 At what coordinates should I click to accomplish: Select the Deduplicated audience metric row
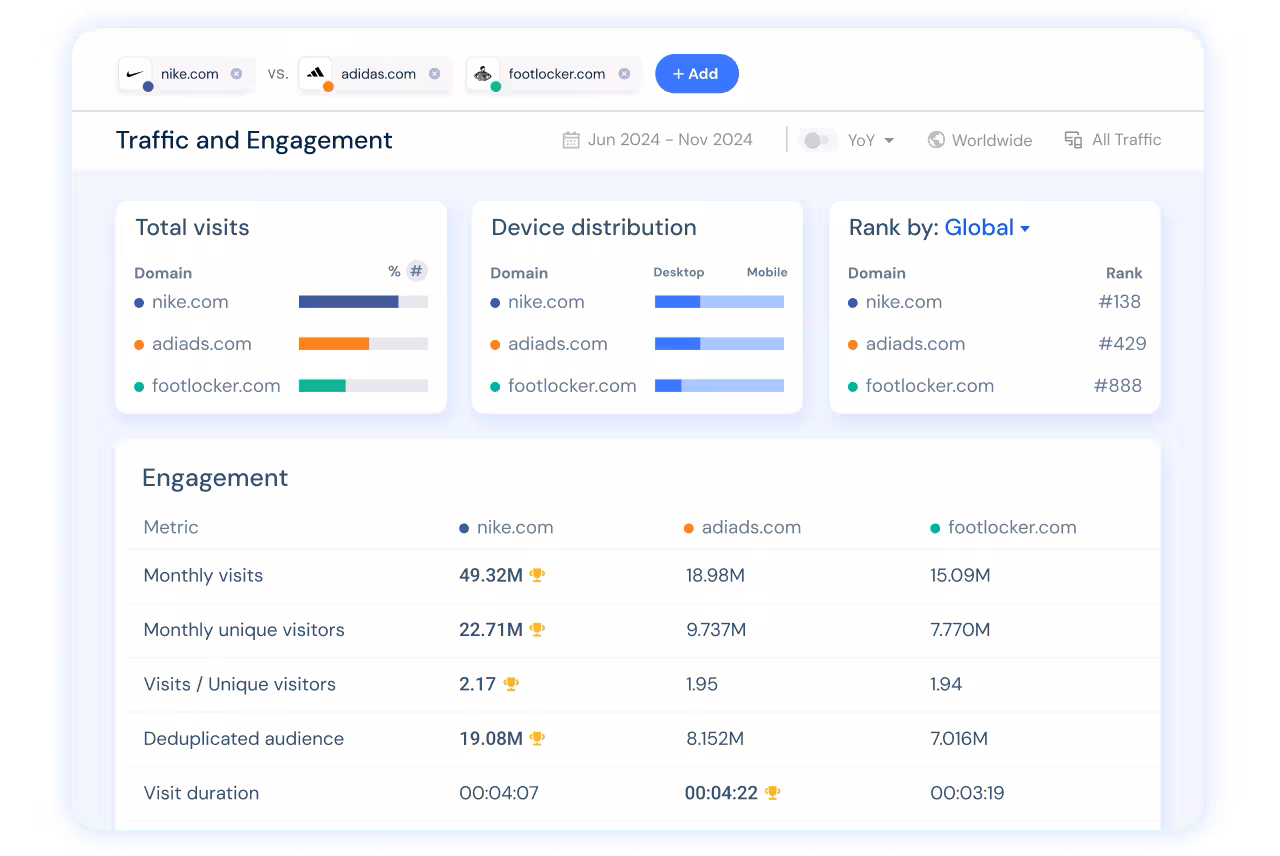243,739
